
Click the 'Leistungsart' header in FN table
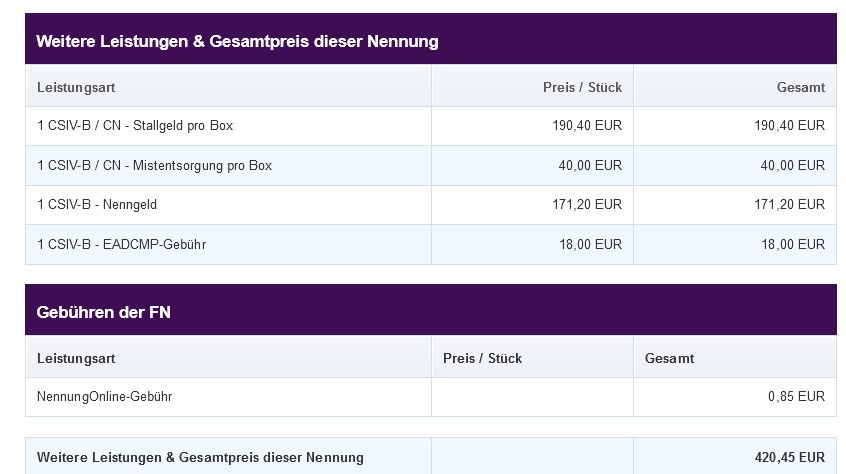pos(76,359)
